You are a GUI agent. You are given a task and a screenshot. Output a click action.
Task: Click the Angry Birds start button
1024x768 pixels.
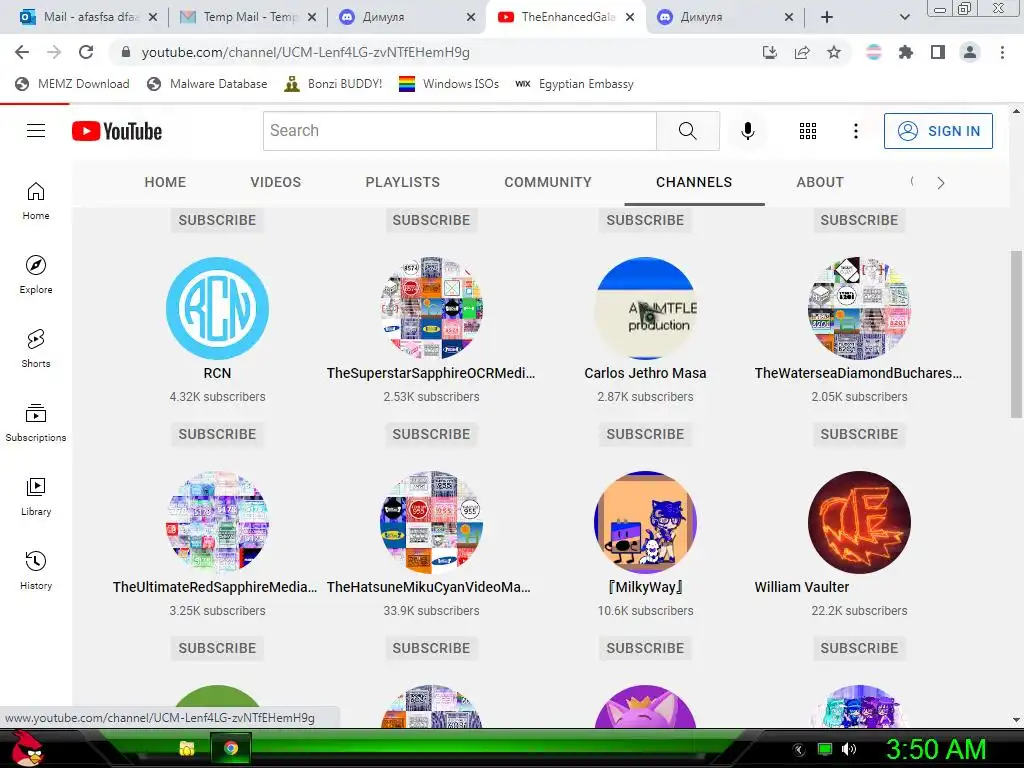click(27, 748)
